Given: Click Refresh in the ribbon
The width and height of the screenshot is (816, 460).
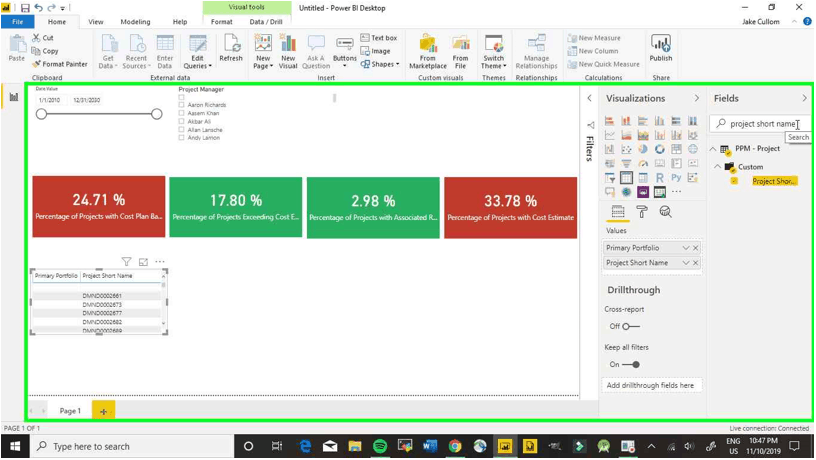Looking at the screenshot, I should (231, 48).
